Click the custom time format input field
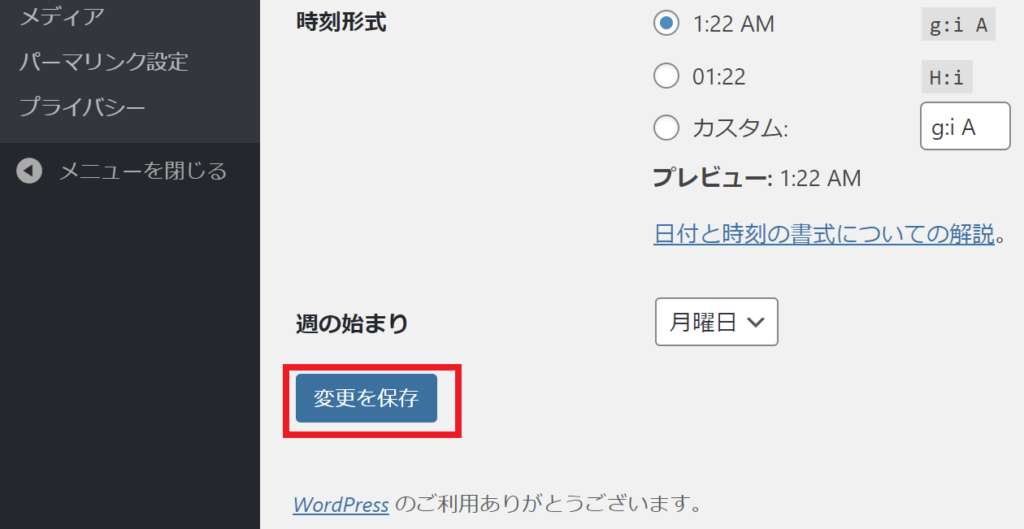 (x=965, y=126)
